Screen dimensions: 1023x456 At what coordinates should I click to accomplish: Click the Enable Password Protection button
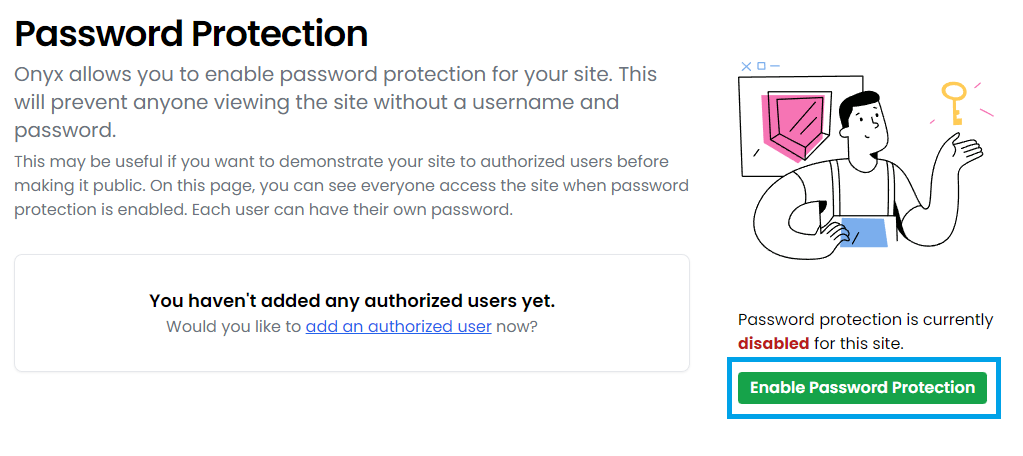pos(862,388)
